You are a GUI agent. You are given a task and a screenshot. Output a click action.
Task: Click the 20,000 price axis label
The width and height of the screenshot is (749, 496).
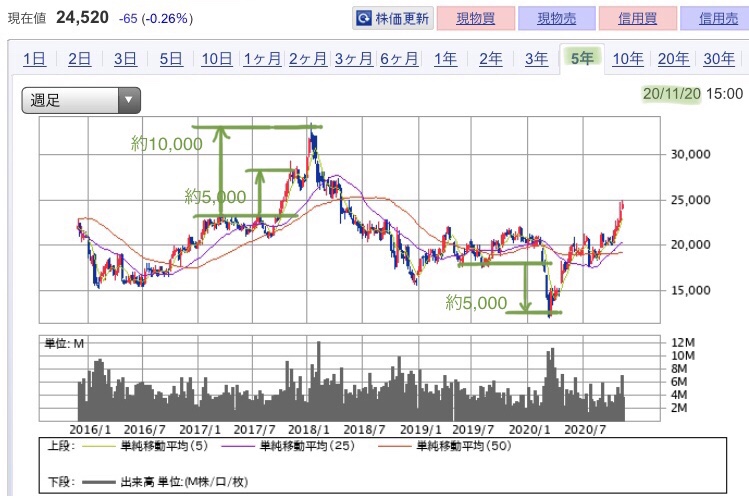pos(690,245)
